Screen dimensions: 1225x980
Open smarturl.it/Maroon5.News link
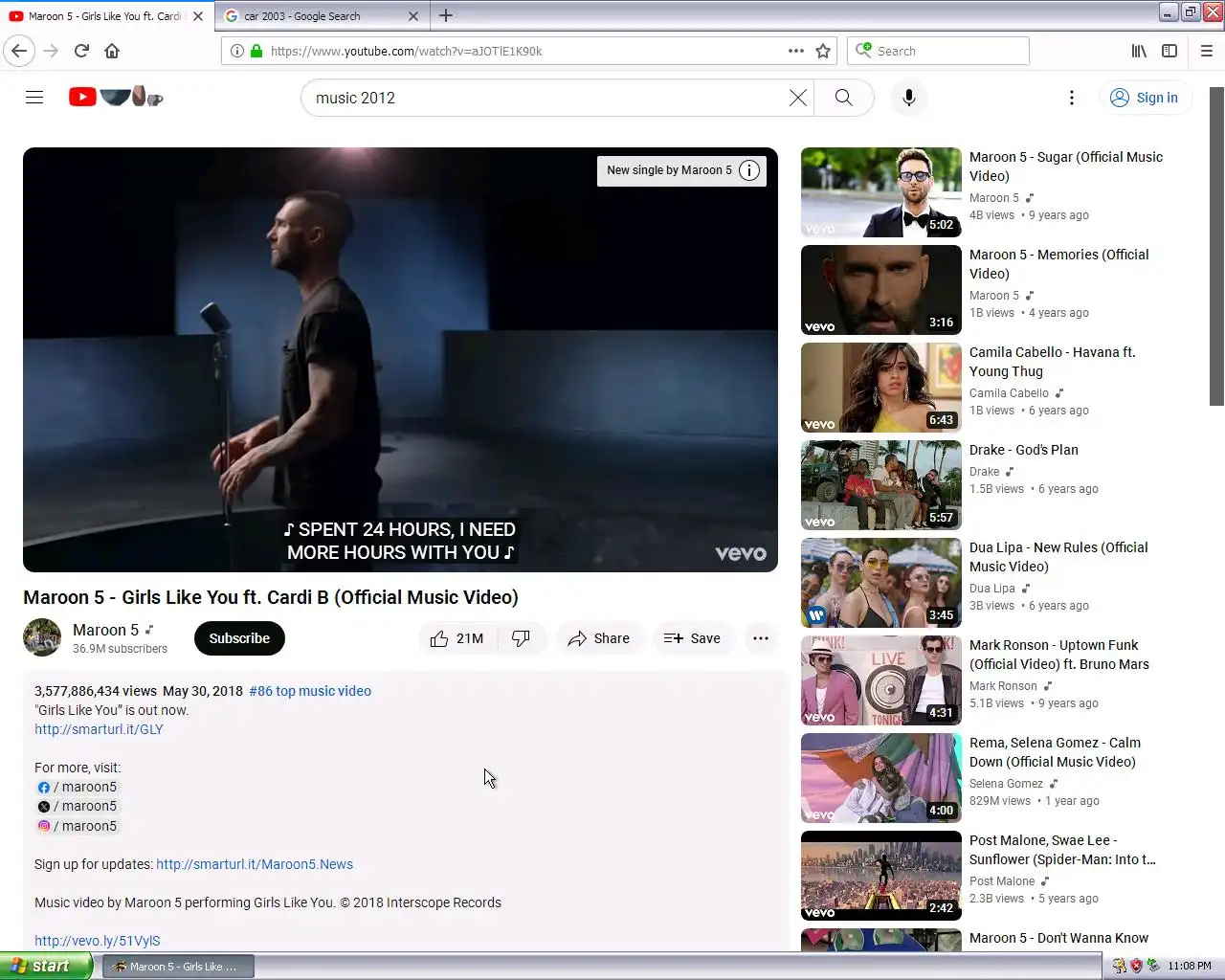[255, 864]
